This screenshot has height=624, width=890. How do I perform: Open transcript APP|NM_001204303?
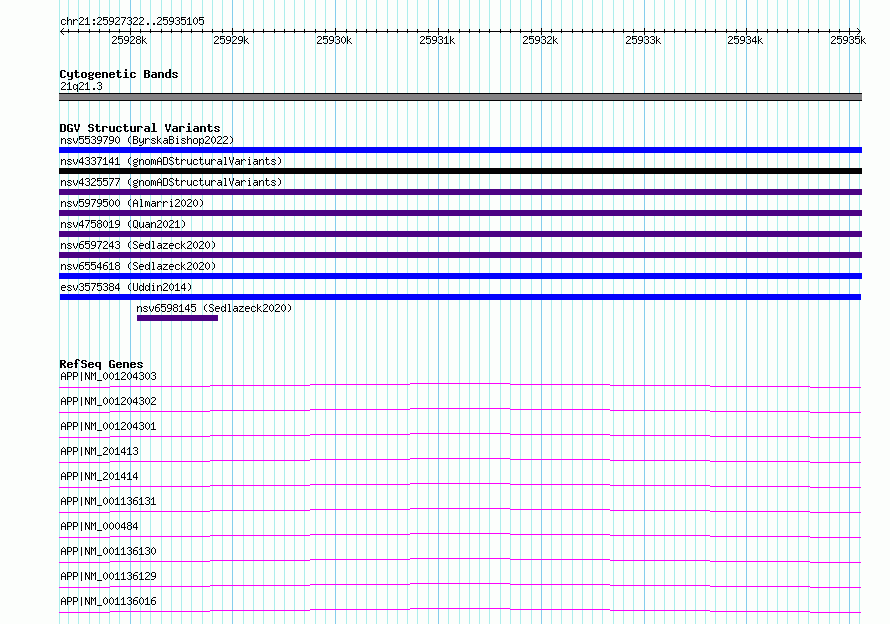click(x=108, y=376)
